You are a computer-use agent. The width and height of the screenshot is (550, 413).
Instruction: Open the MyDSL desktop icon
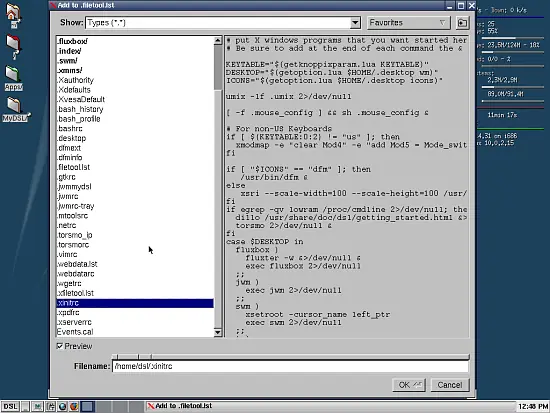(14, 109)
